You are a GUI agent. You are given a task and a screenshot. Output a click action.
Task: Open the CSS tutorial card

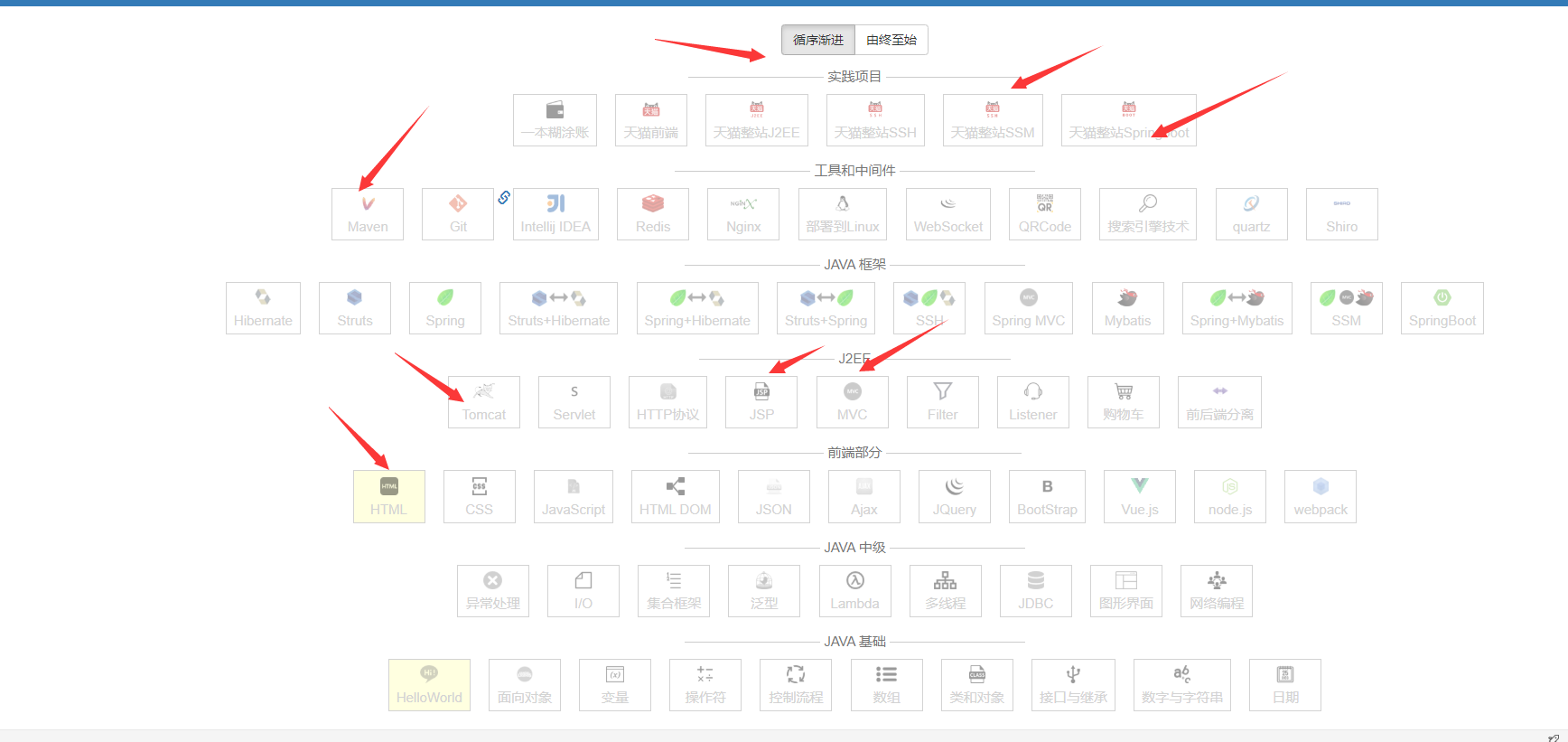pos(480,496)
